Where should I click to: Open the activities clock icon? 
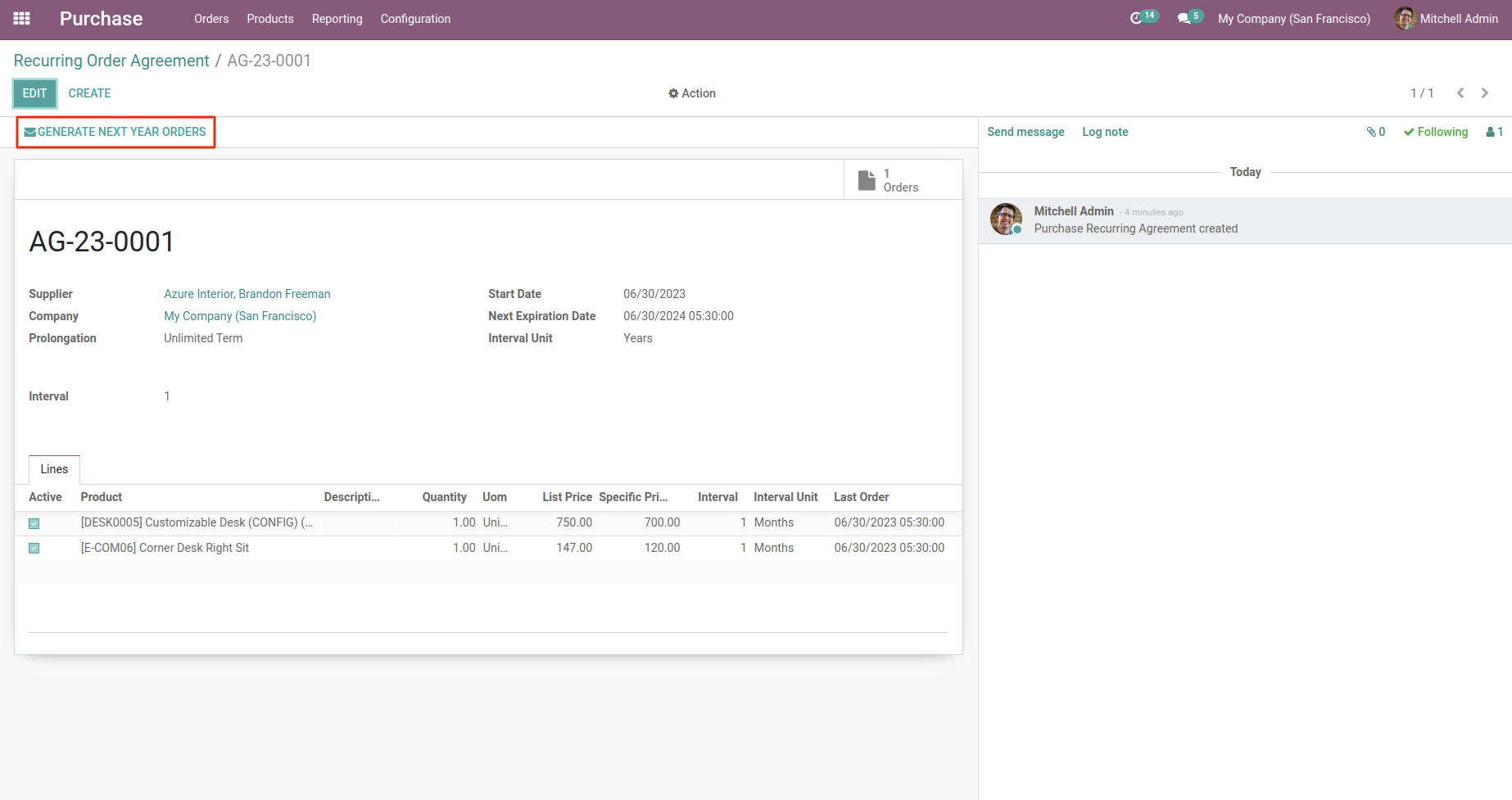[1136, 18]
